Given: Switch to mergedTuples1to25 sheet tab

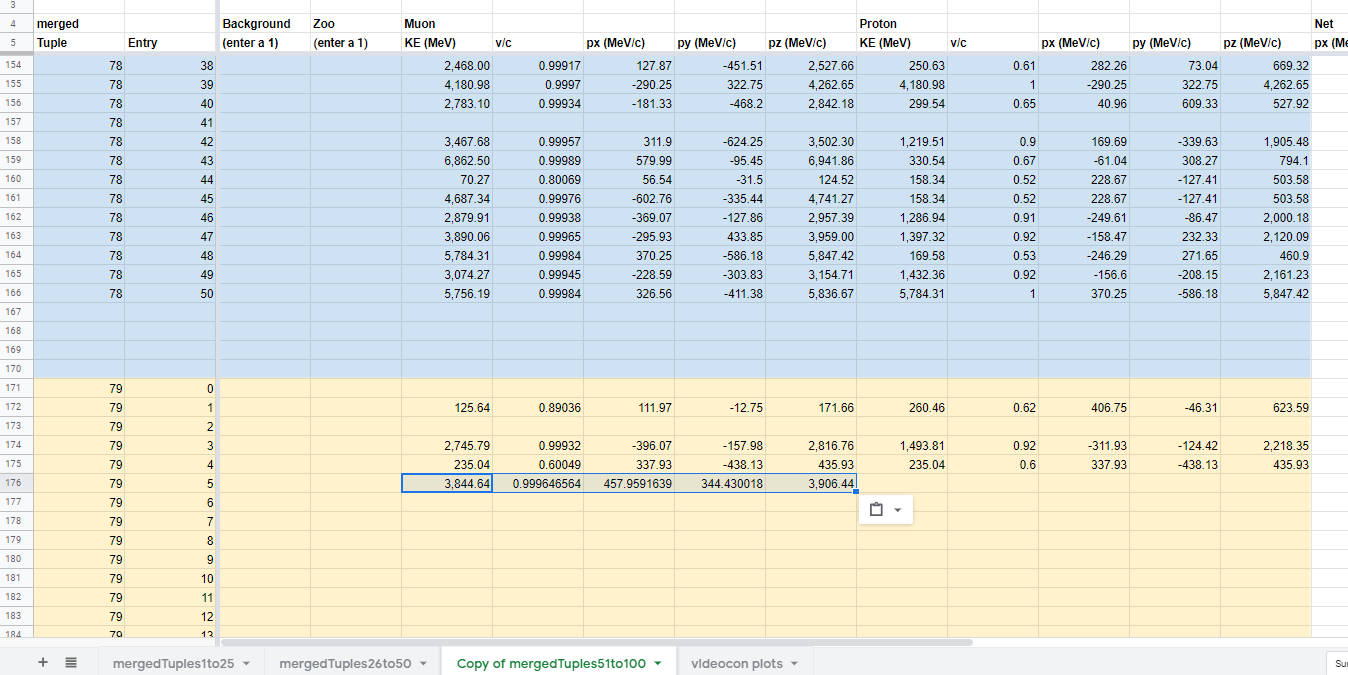Looking at the screenshot, I should tap(174, 663).
